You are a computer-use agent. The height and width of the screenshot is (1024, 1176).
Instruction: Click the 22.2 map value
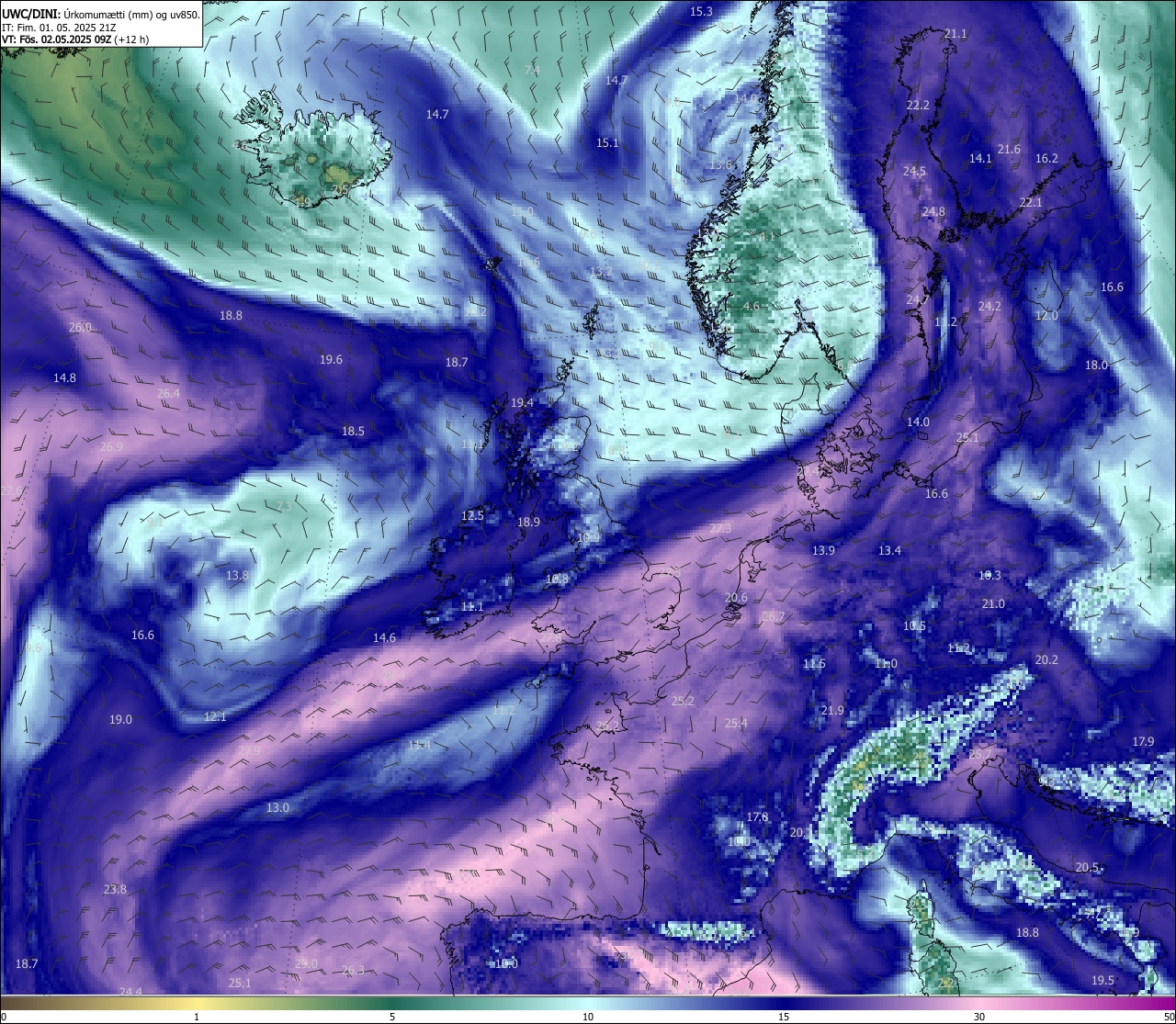(x=918, y=105)
